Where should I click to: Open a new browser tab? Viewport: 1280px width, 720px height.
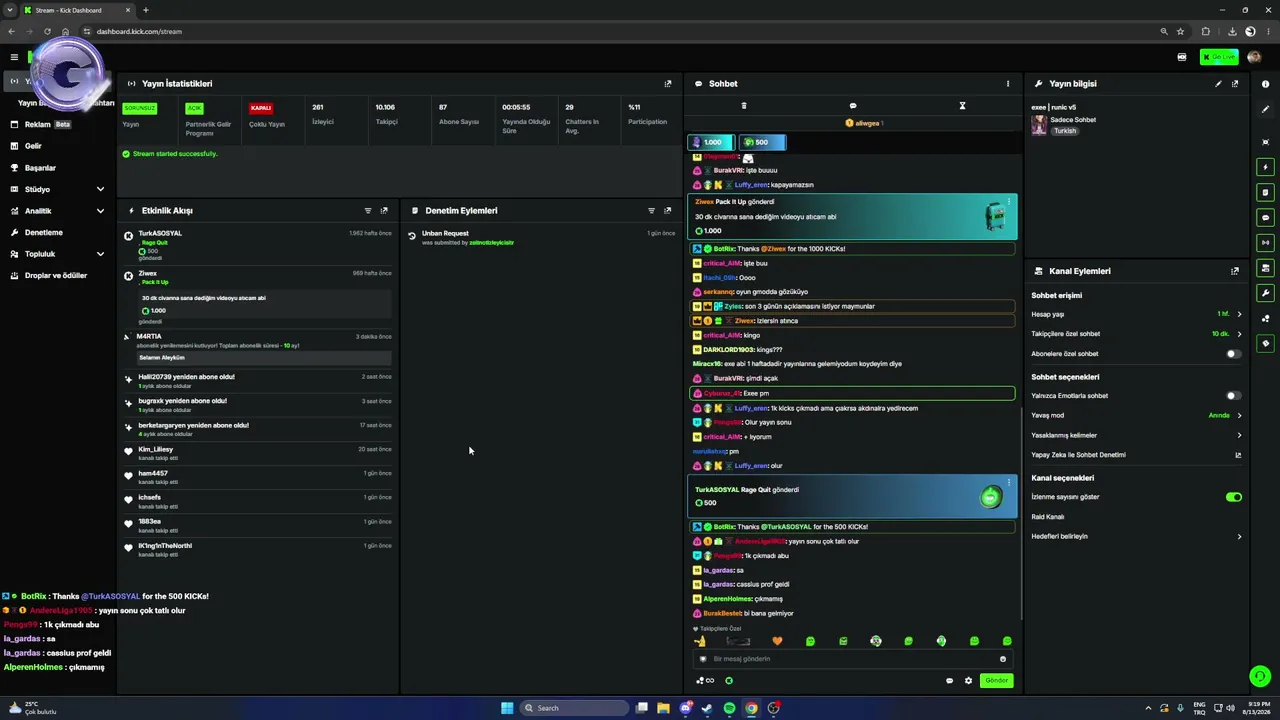pos(146,10)
